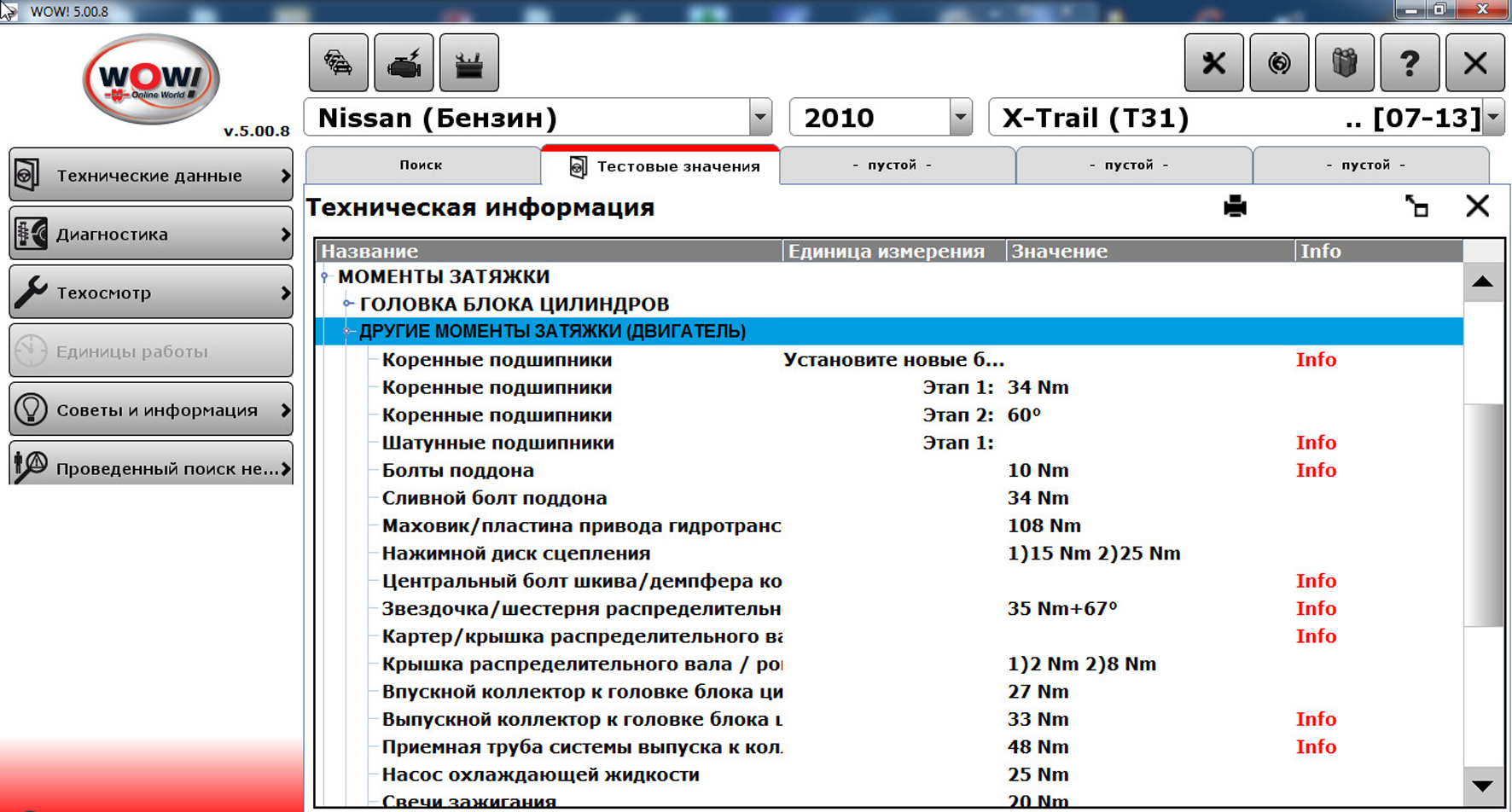Click the scrollbar down arrow
Image resolution: width=1512 pixels, height=812 pixels.
[x=1482, y=786]
